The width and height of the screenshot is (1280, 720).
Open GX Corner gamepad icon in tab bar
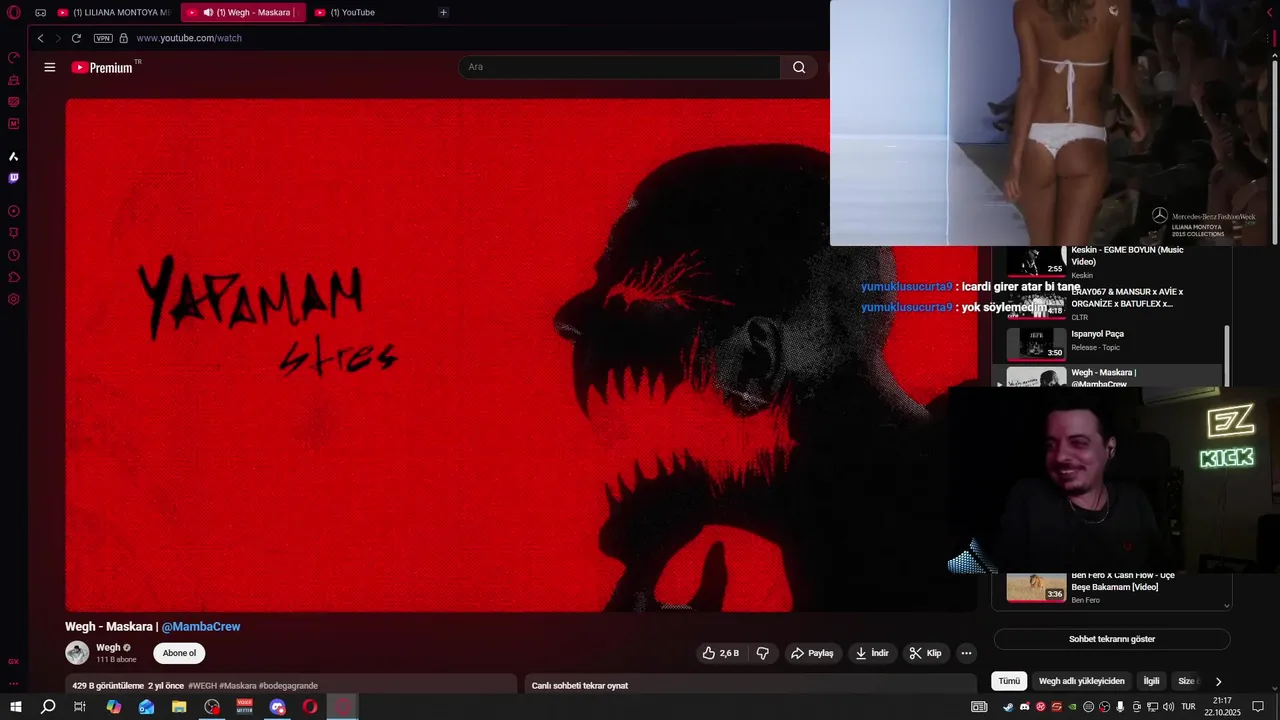coord(40,12)
